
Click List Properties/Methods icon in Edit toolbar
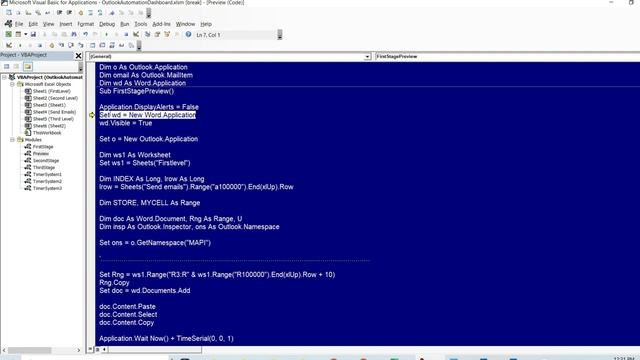tap(9, 13)
